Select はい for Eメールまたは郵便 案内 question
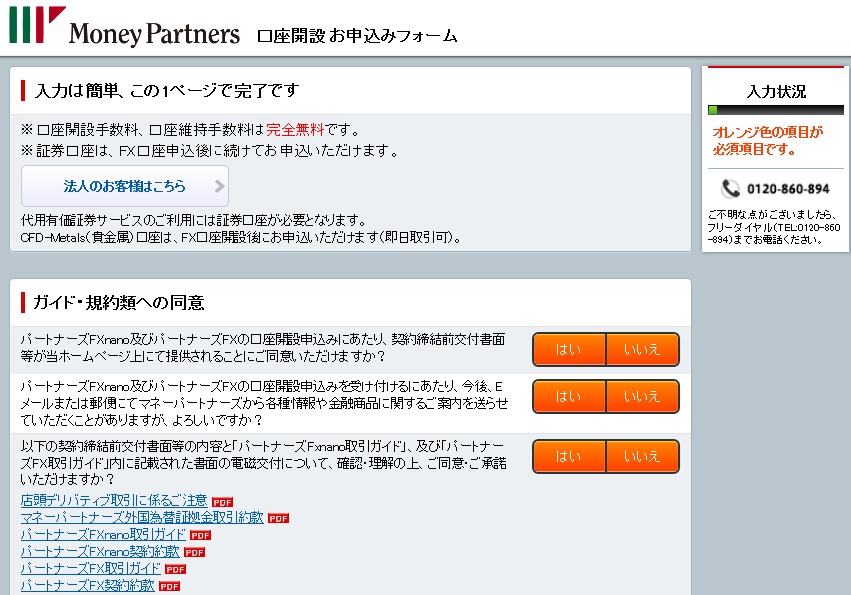851x595 pixels. [569, 396]
